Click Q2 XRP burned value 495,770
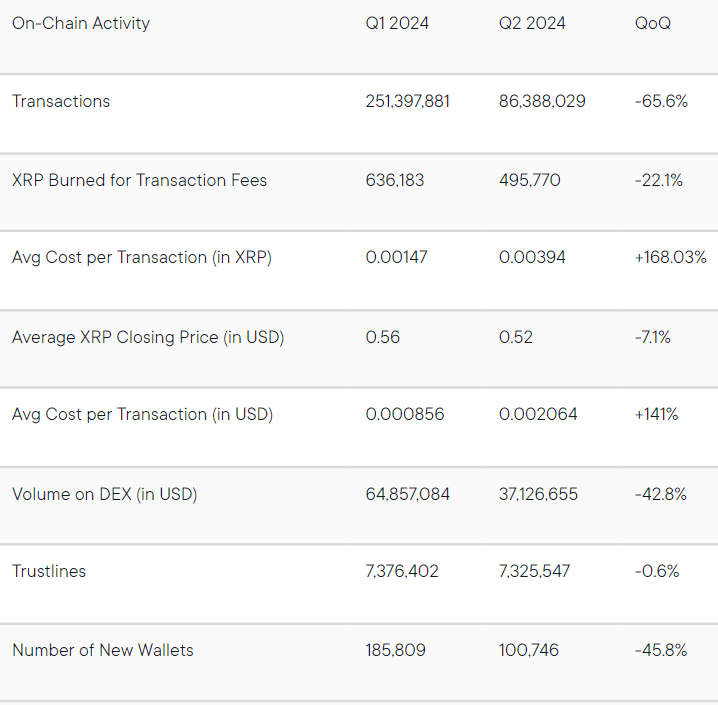Screen dimensions: 718x705 click(x=530, y=180)
